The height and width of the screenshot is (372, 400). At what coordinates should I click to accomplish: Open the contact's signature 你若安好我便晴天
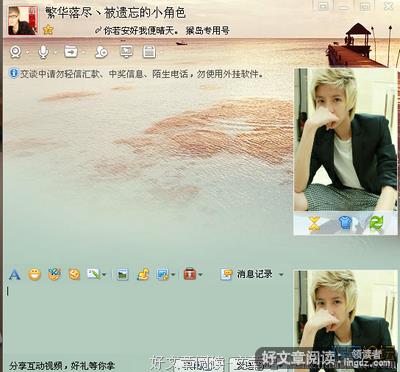pyautogui.click(x=140, y=31)
